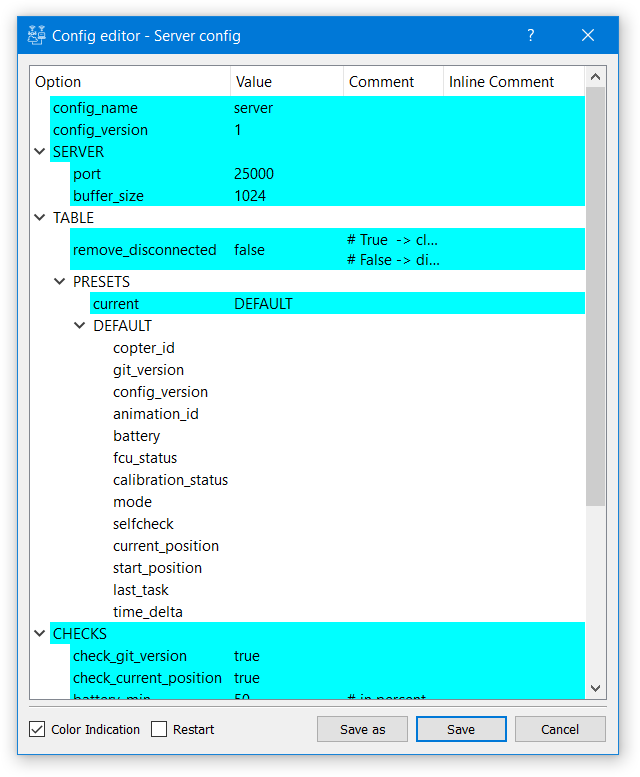Select the mode item
Viewport: 640px width, 777px height.
(x=132, y=501)
